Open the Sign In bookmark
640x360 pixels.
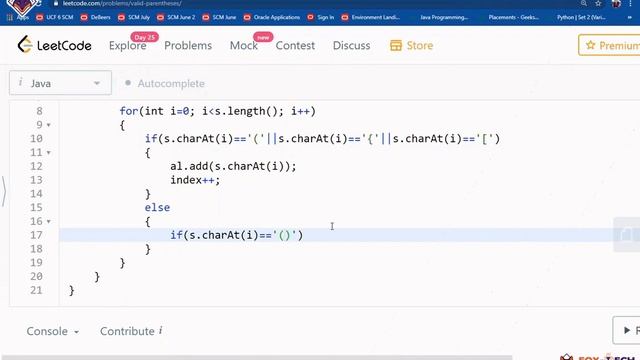tap(321, 18)
